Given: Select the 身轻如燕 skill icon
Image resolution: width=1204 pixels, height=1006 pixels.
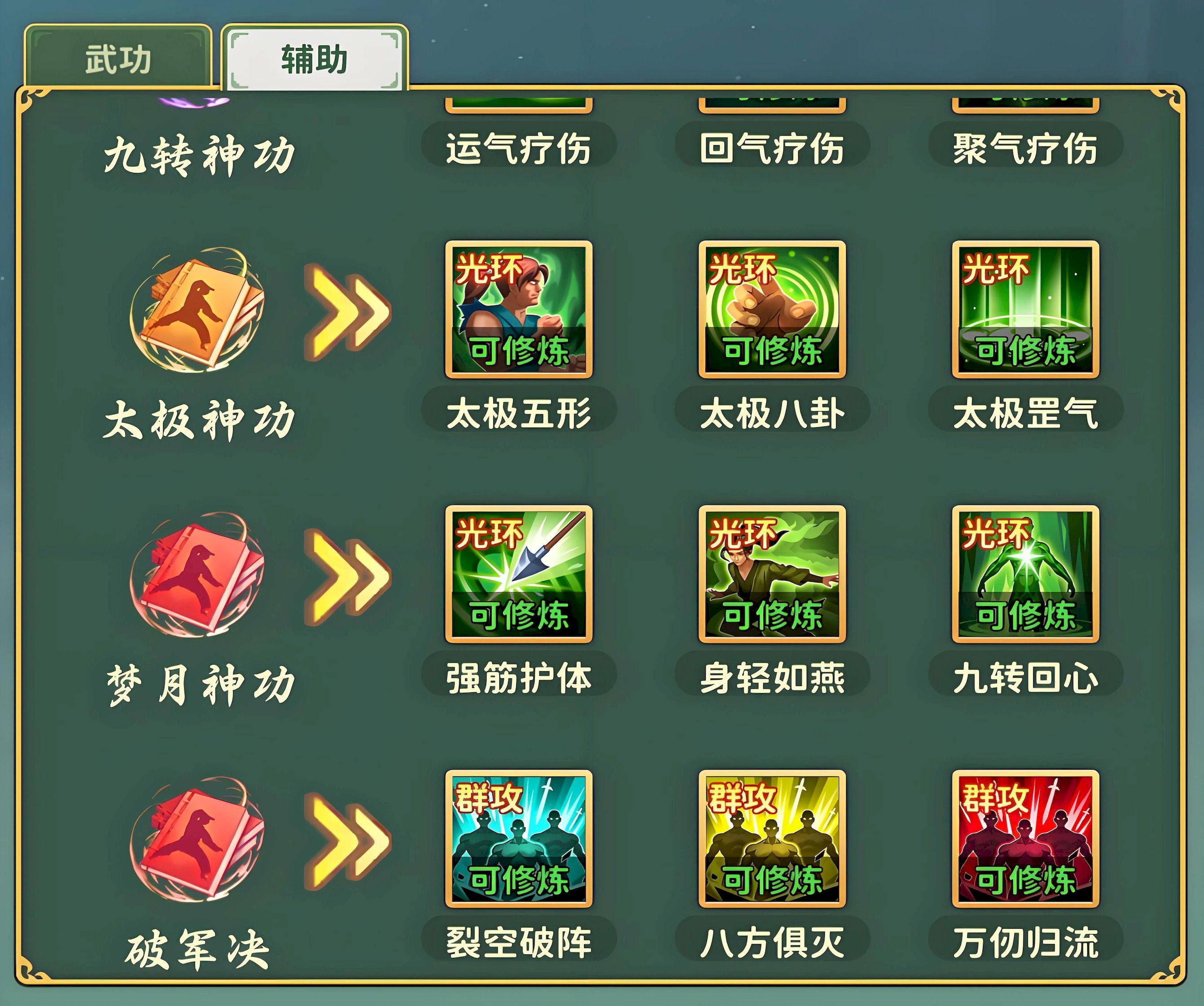Looking at the screenshot, I should pos(772,574).
